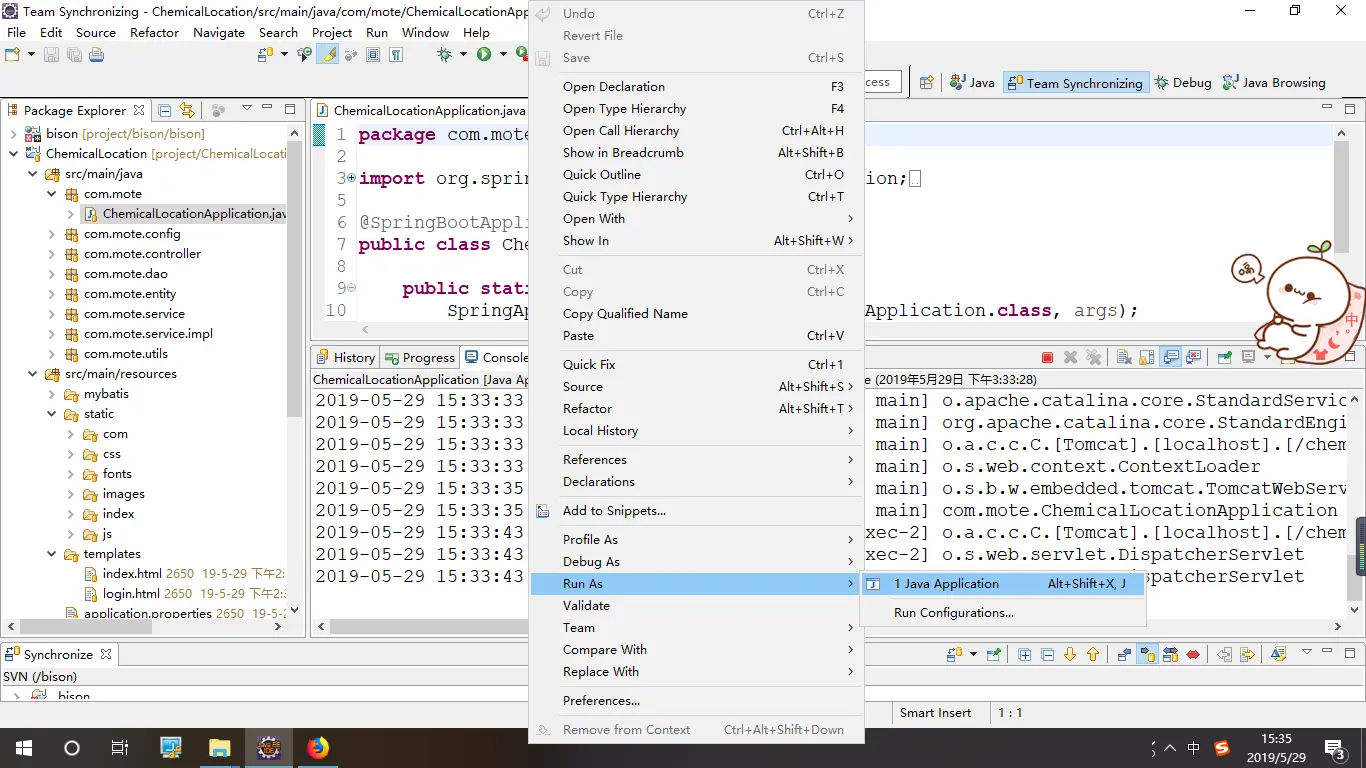Toggle Show Console on standard output
1366x768 pixels.
point(1169,357)
